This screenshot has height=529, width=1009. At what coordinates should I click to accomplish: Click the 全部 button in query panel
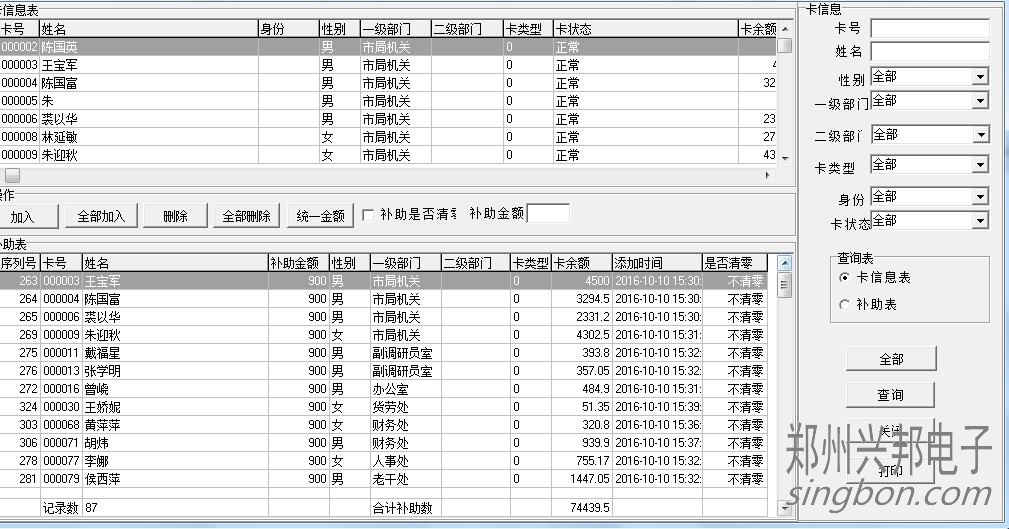coord(890,359)
